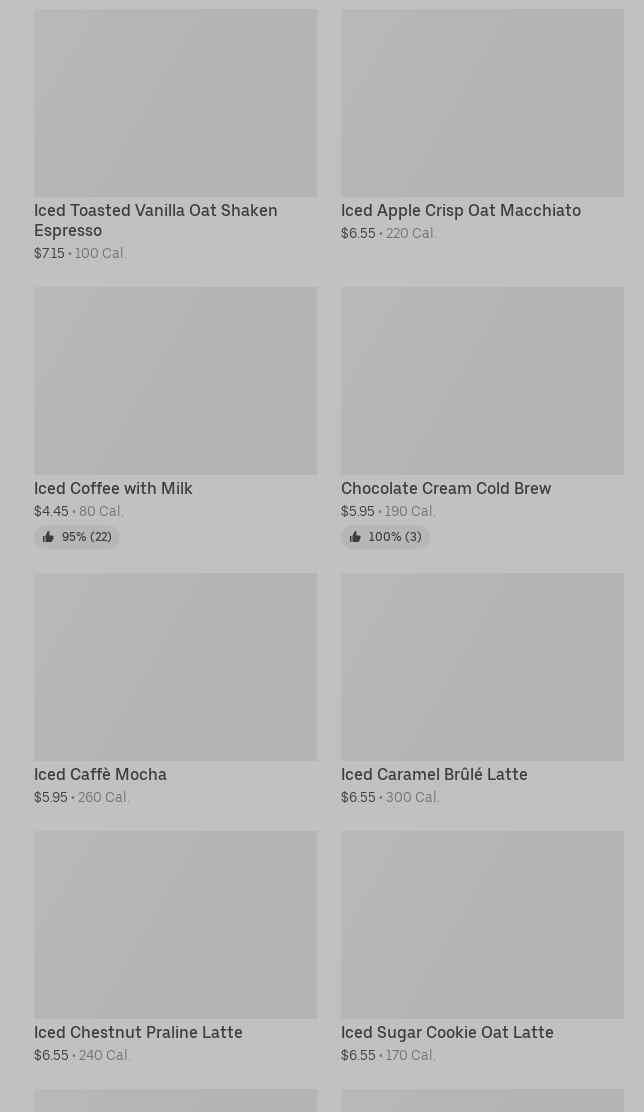Viewport: 644px width, 1112px height.
Task: Click the Iced Toasted Vanilla Oat Shaken Espresso title
Action: (155, 220)
